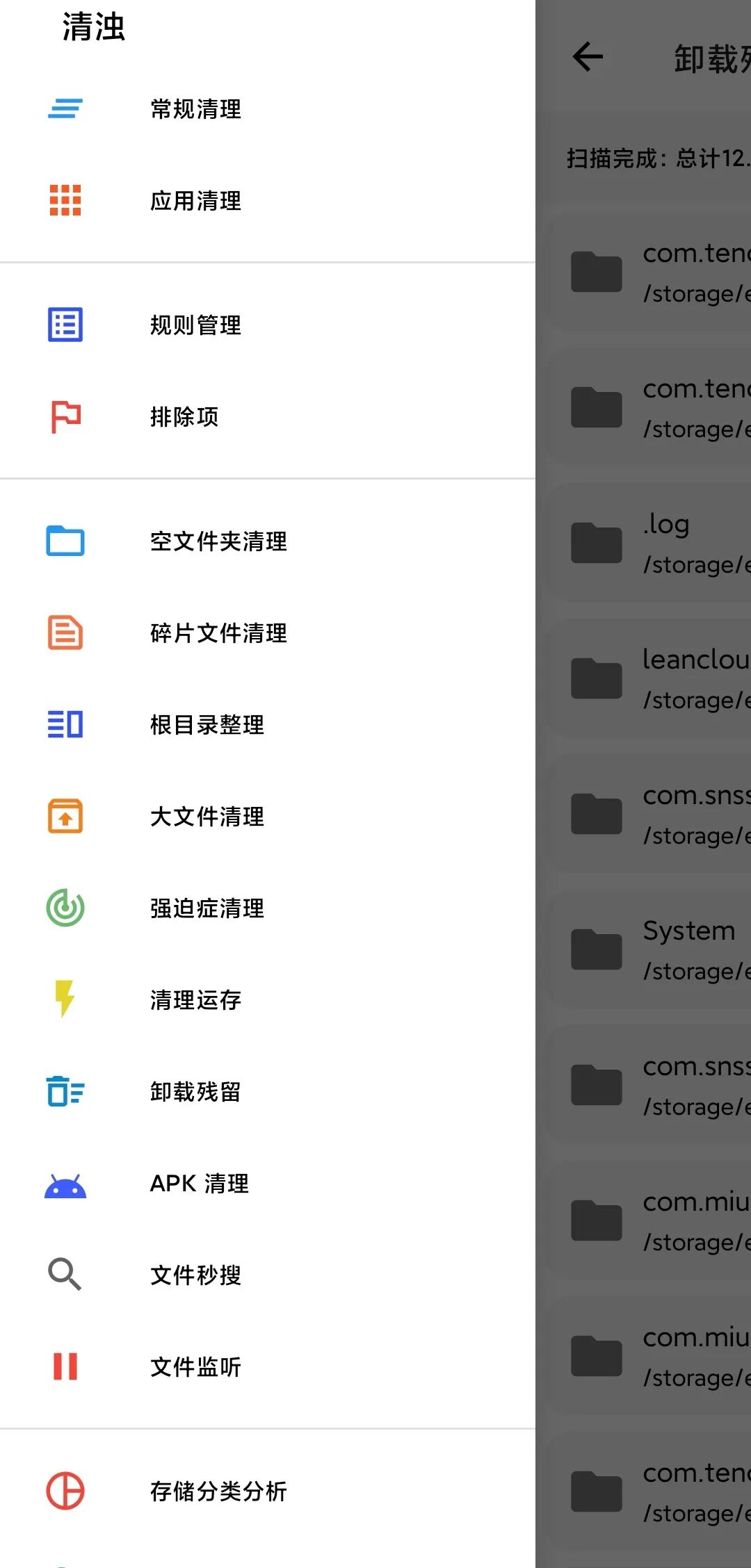Tap the 碎片文件清理 document icon
This screenshot has width=751, height=1568.
(x=65, y=632)
